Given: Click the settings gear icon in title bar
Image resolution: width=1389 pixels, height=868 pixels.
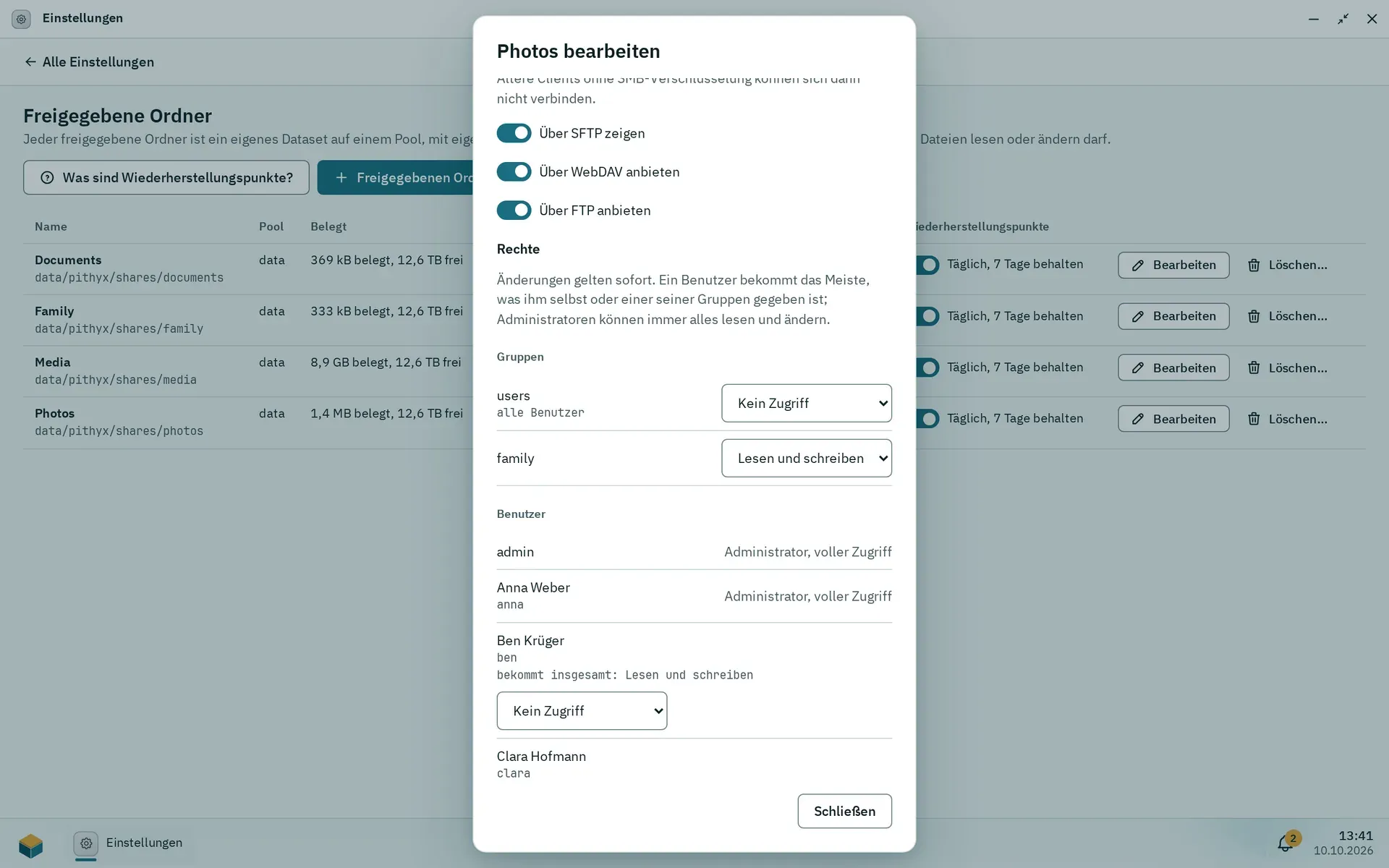Looking at the screenshot, I should coord(21,19).
